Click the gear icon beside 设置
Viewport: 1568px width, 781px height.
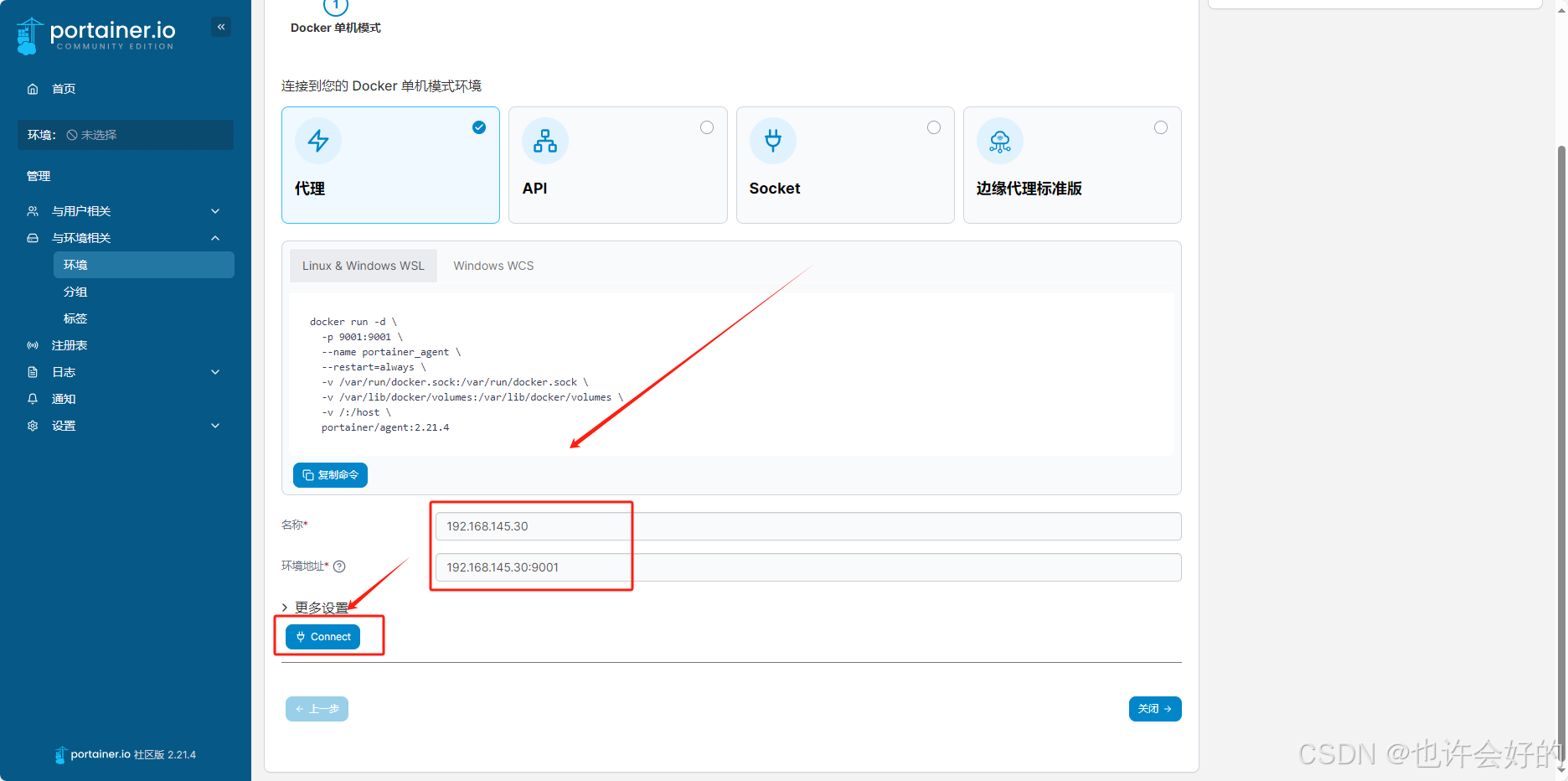[x=33, y=426]
